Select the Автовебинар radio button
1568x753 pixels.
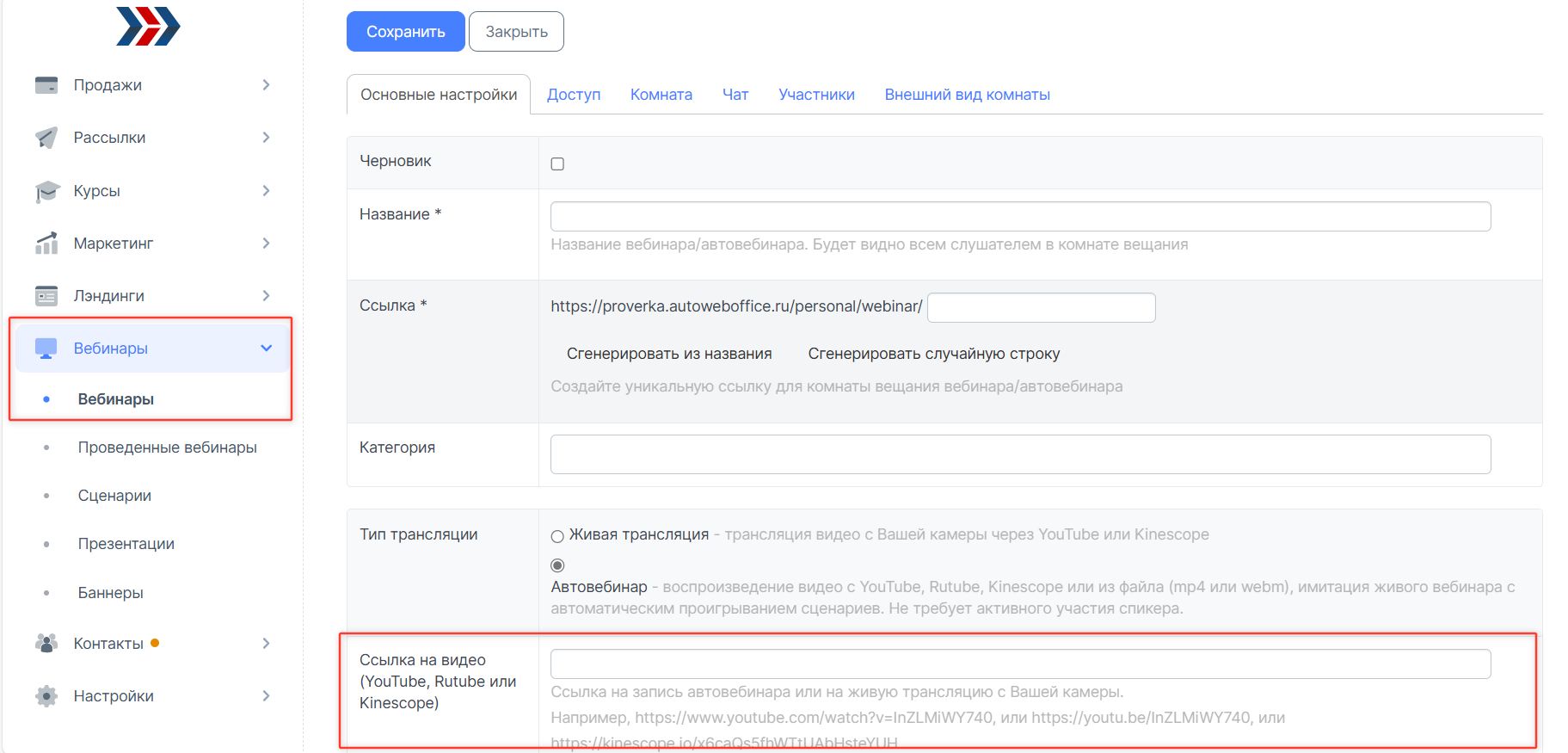557,565
